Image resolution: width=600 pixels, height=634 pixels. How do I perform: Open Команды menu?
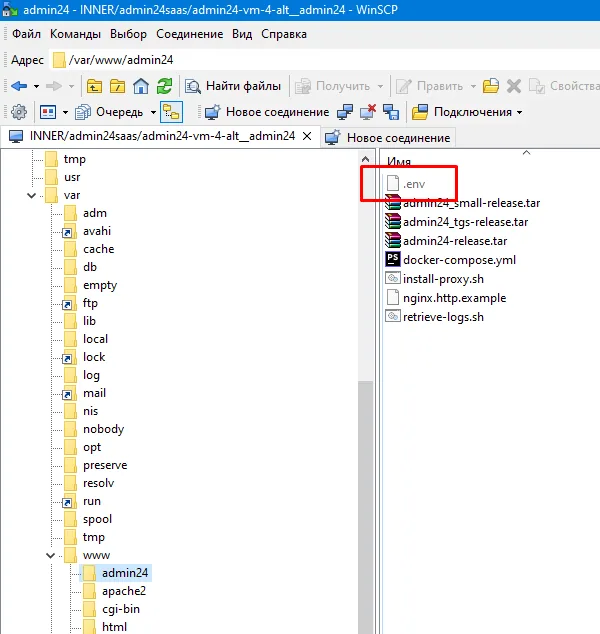[x=75, y=34]
